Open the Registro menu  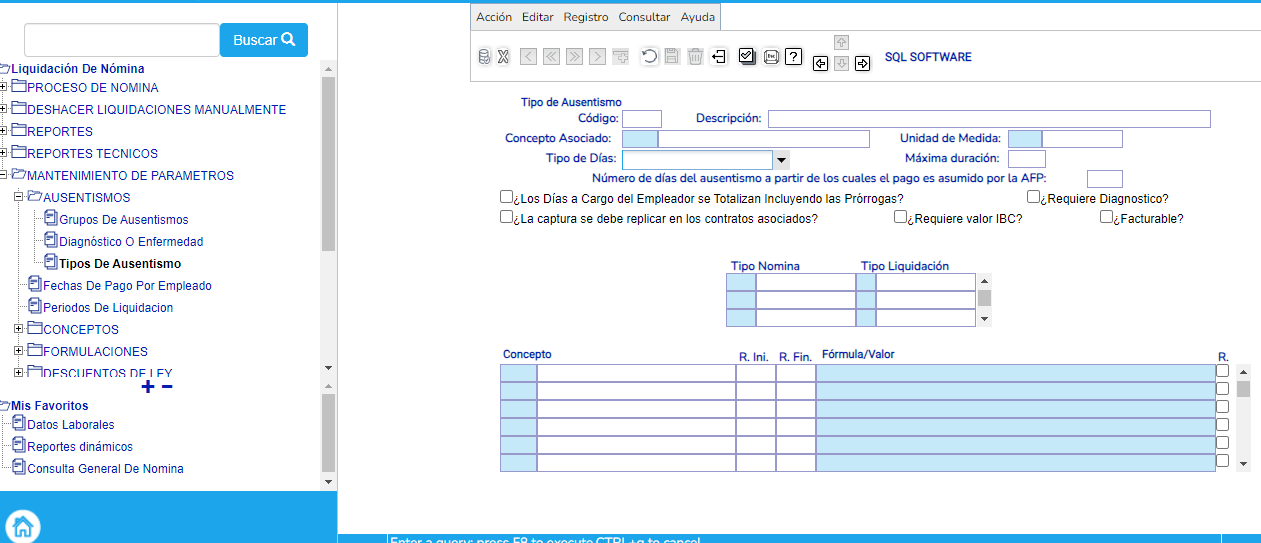coord(585,17)
